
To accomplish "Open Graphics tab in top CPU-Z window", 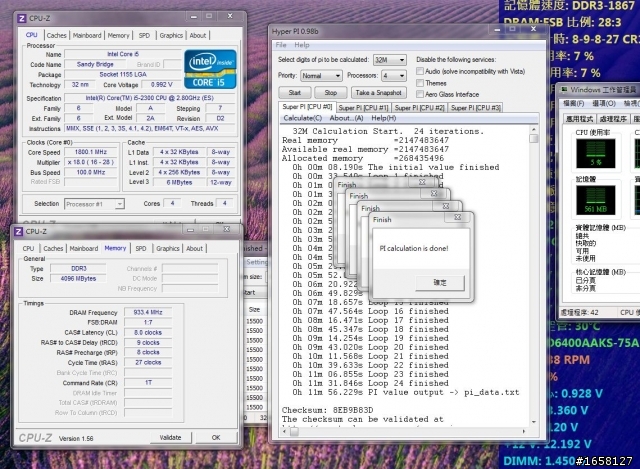I will (171, 36).
